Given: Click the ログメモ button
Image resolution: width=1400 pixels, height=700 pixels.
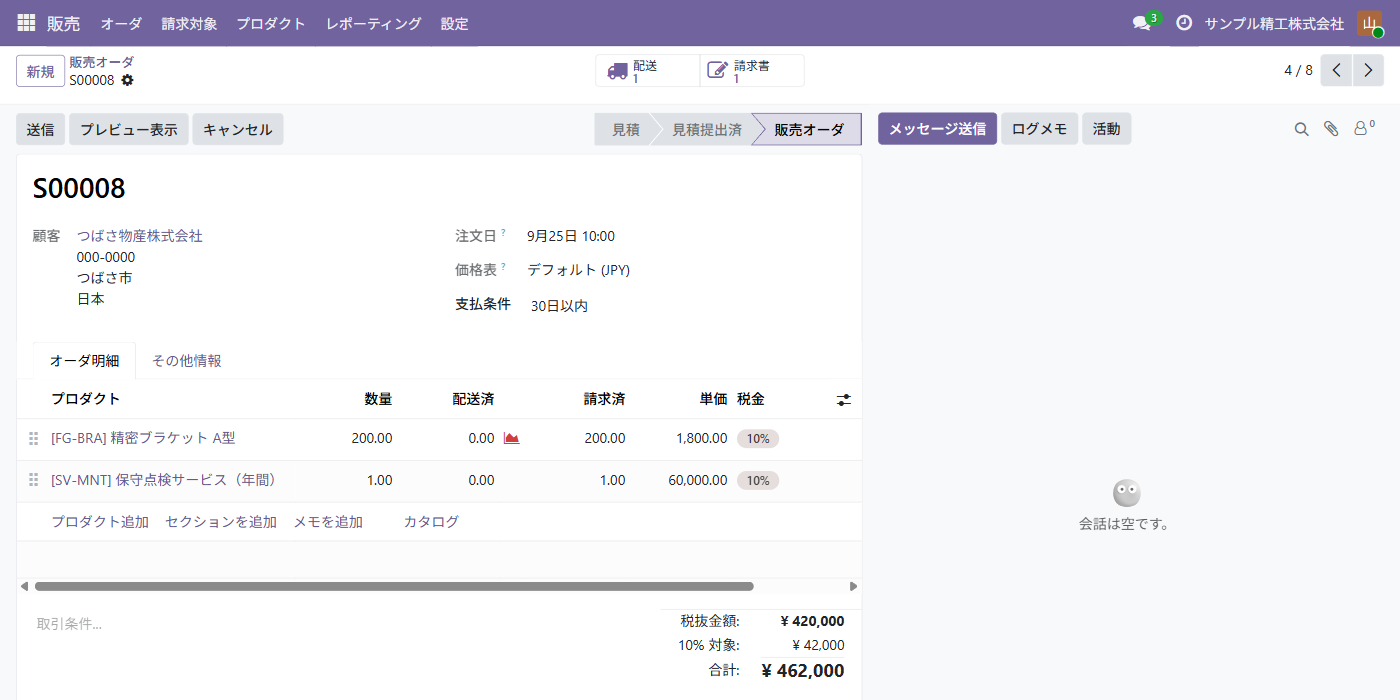Looking at the screenshot, I should (x=1040, y=129).
